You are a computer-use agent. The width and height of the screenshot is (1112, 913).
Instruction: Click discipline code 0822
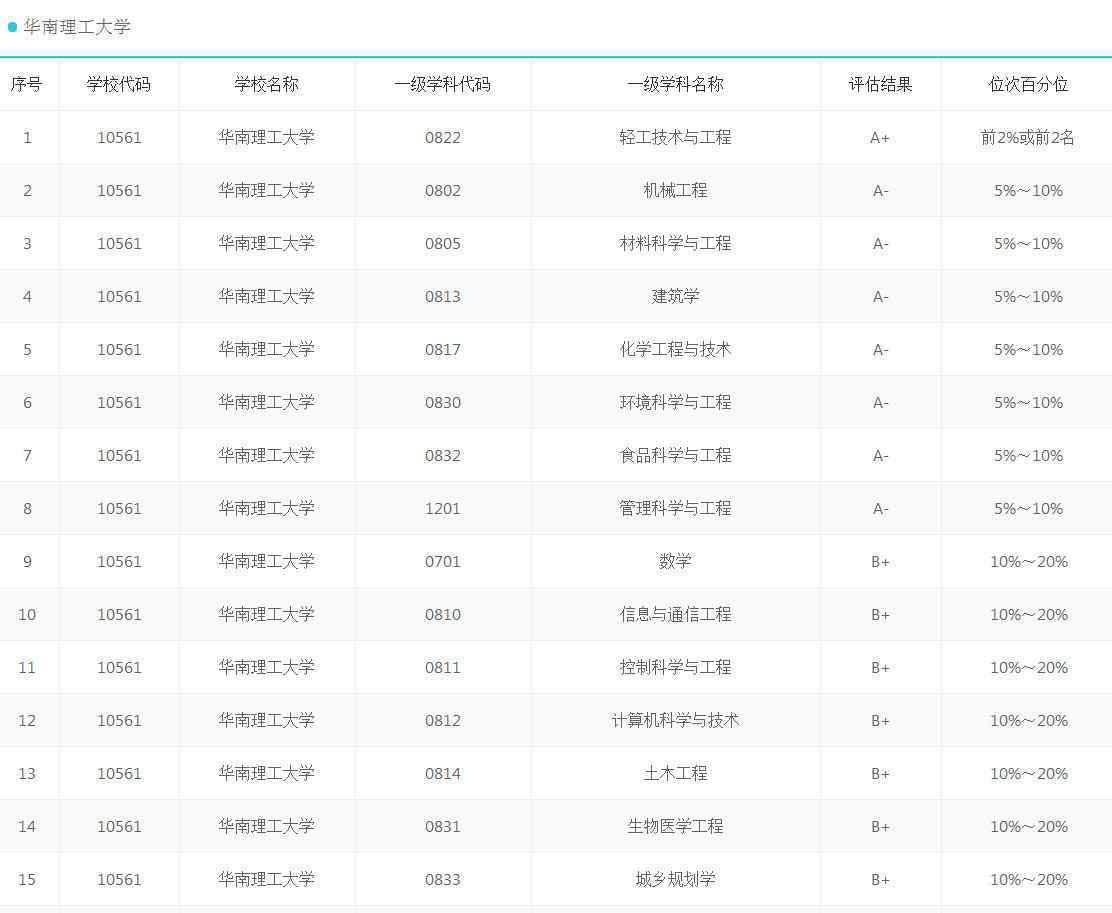point(443,138)
